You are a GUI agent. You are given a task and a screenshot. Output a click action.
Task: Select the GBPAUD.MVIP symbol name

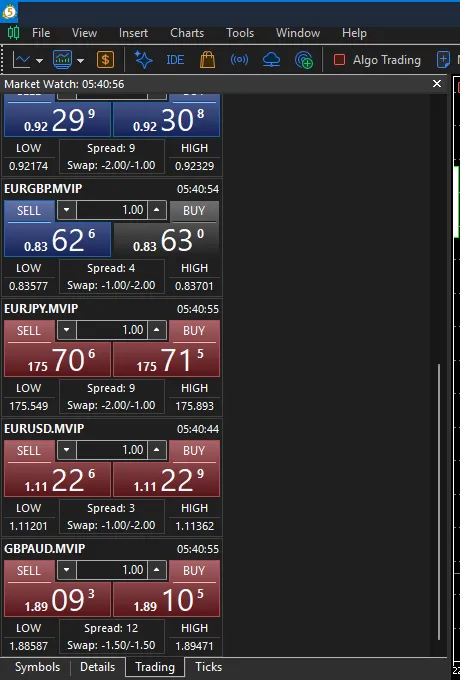(45, 549)
